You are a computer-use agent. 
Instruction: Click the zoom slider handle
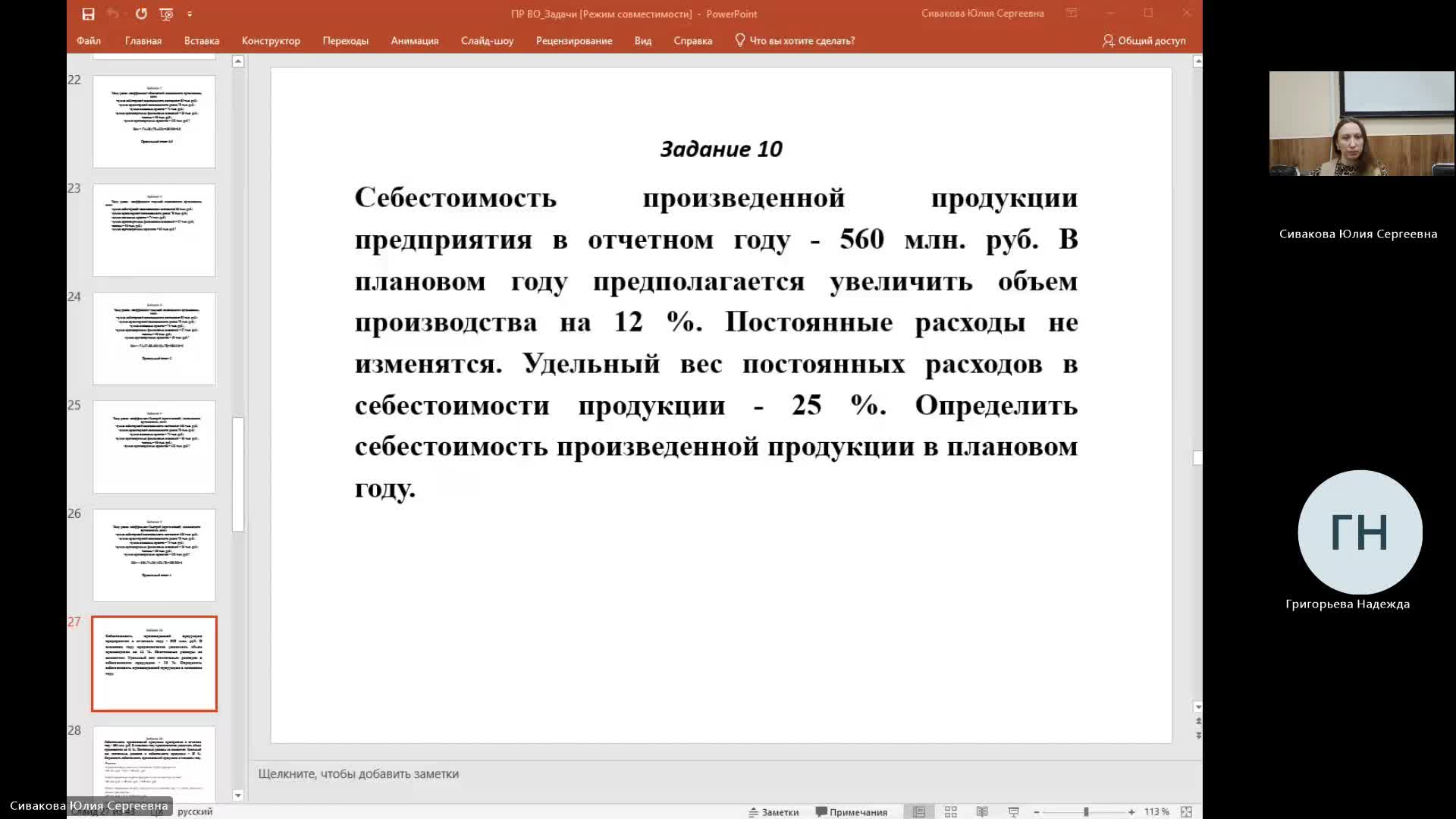click(1086, 811)
